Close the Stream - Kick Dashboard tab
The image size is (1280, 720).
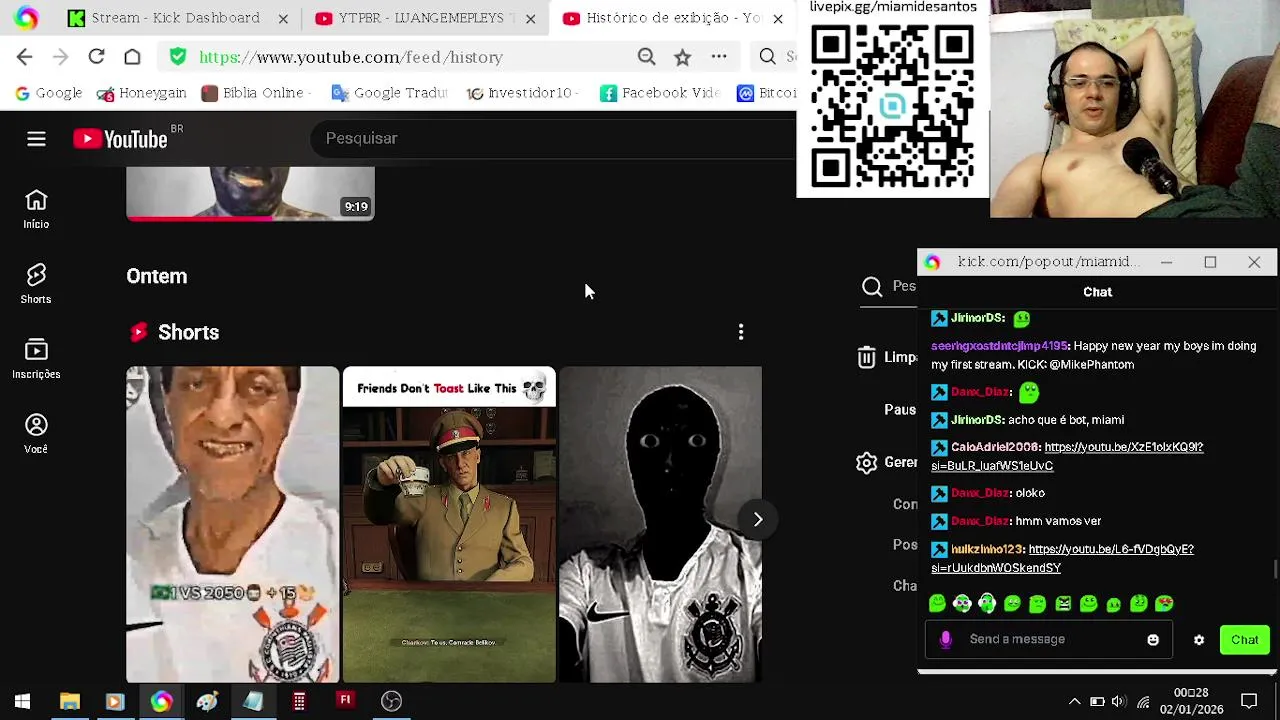click(283, 18)
